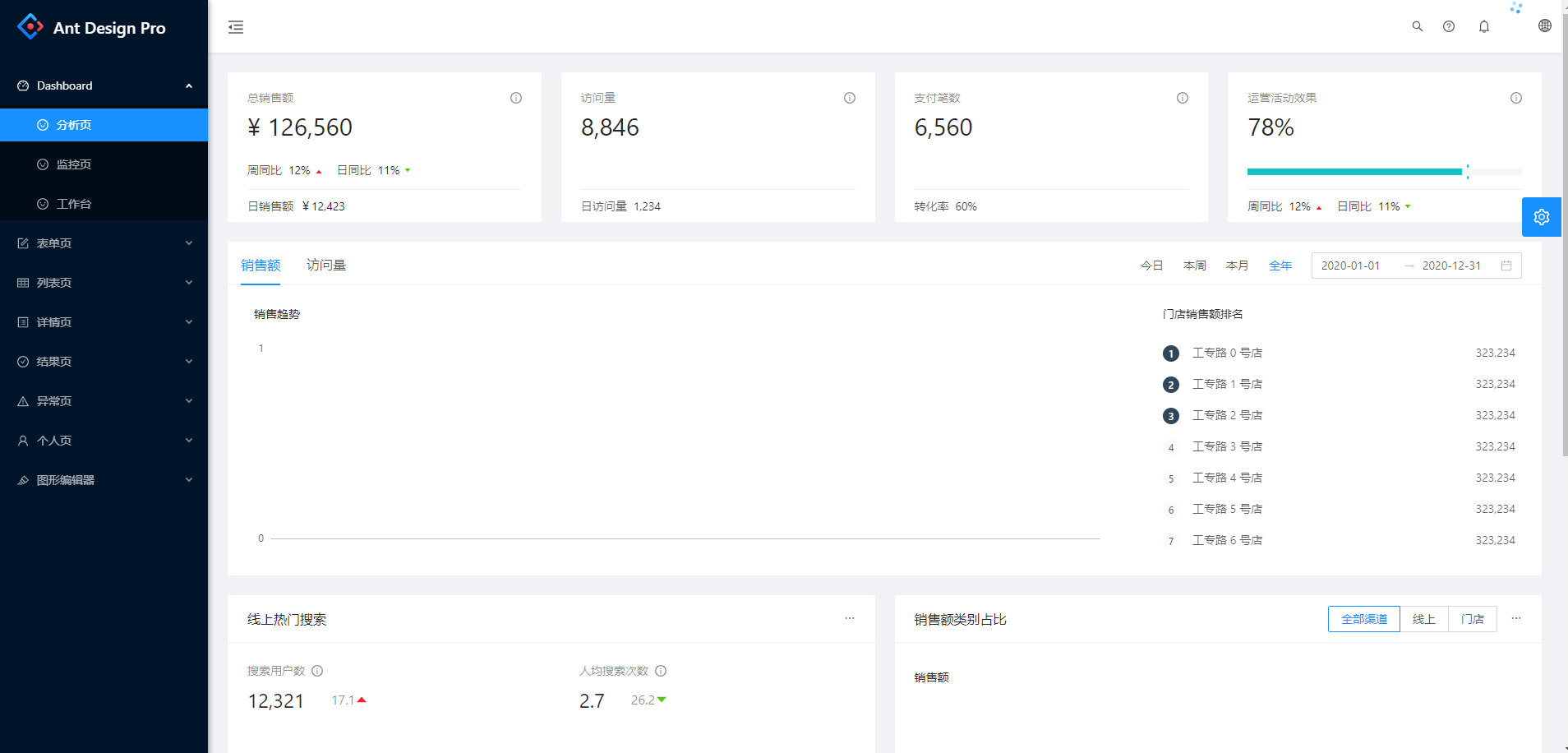Open the floating settings gear drawer
This screenshot has width=1568, height=753.
pos(1542,217)
